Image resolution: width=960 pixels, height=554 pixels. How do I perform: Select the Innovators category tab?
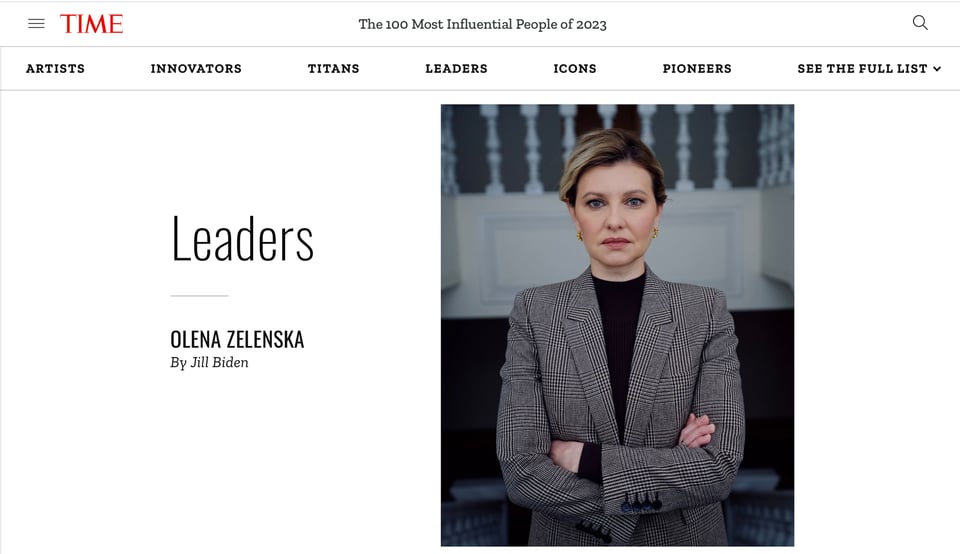196,69
